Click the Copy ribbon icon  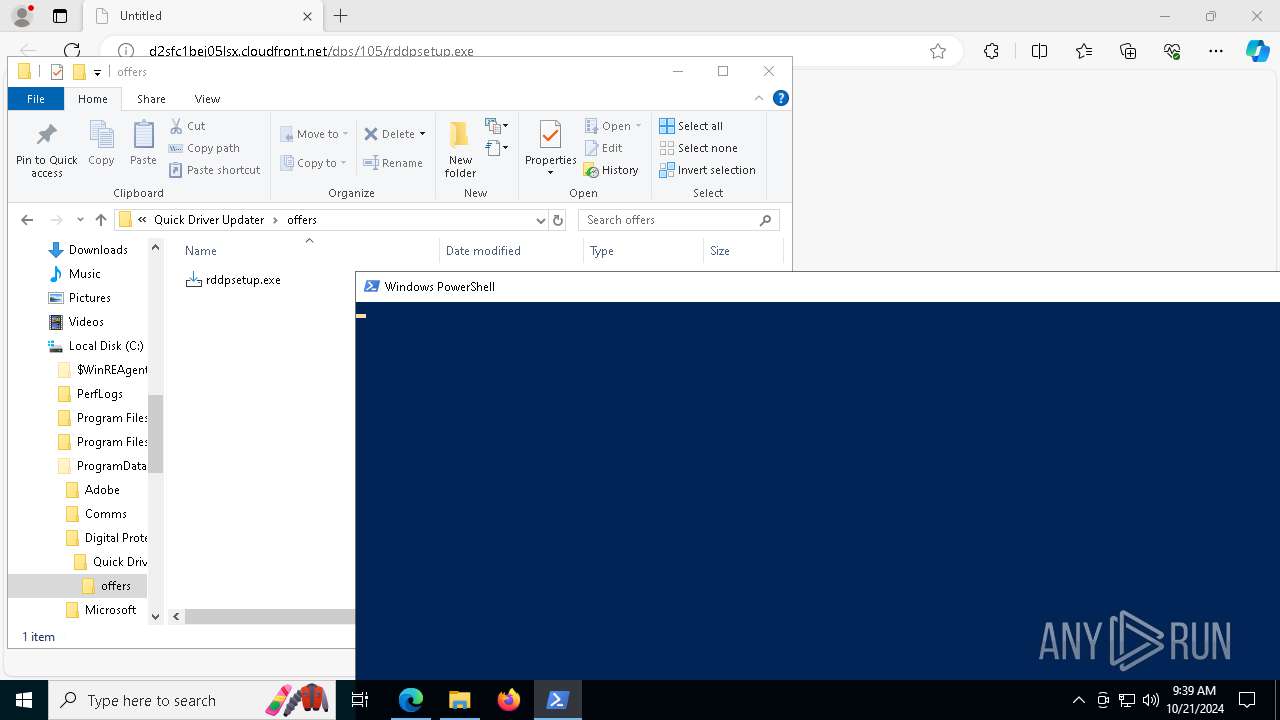tap(101, 143)
